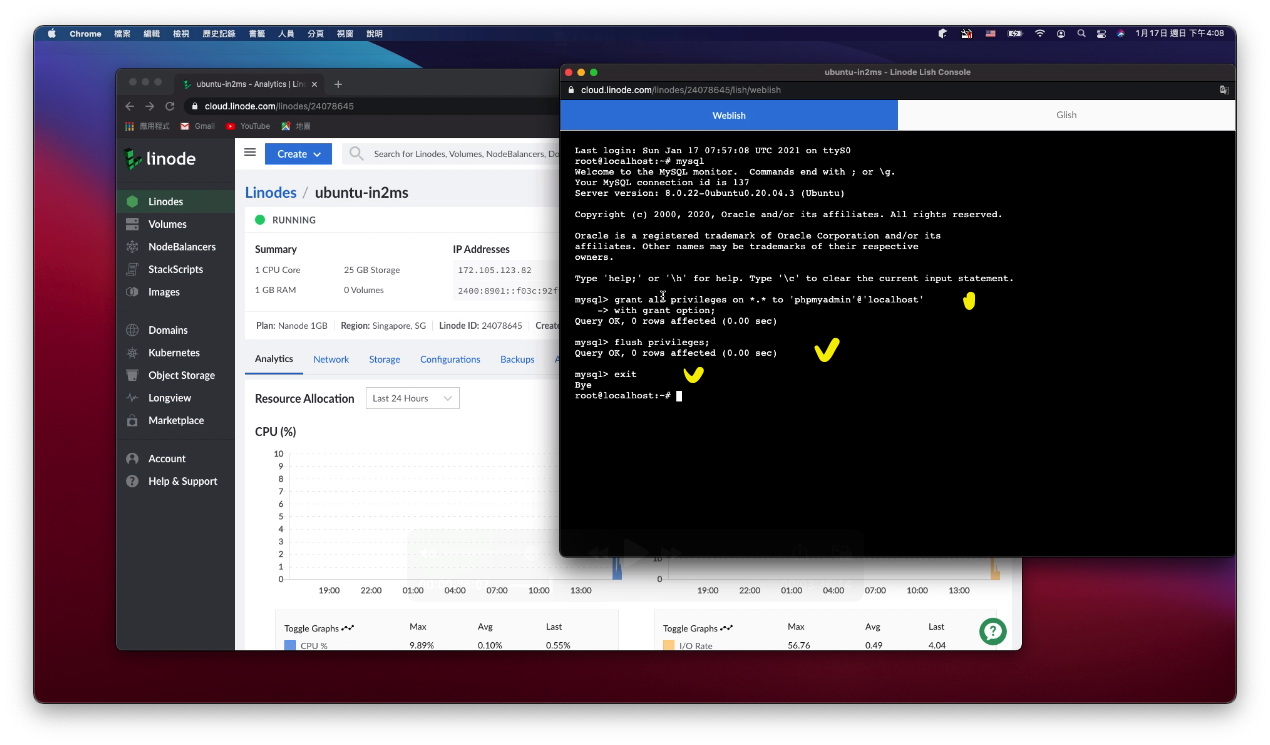This screenshot has width=1270, height=745.
Task: Select the Backups tab
Action: pos(517,359)
